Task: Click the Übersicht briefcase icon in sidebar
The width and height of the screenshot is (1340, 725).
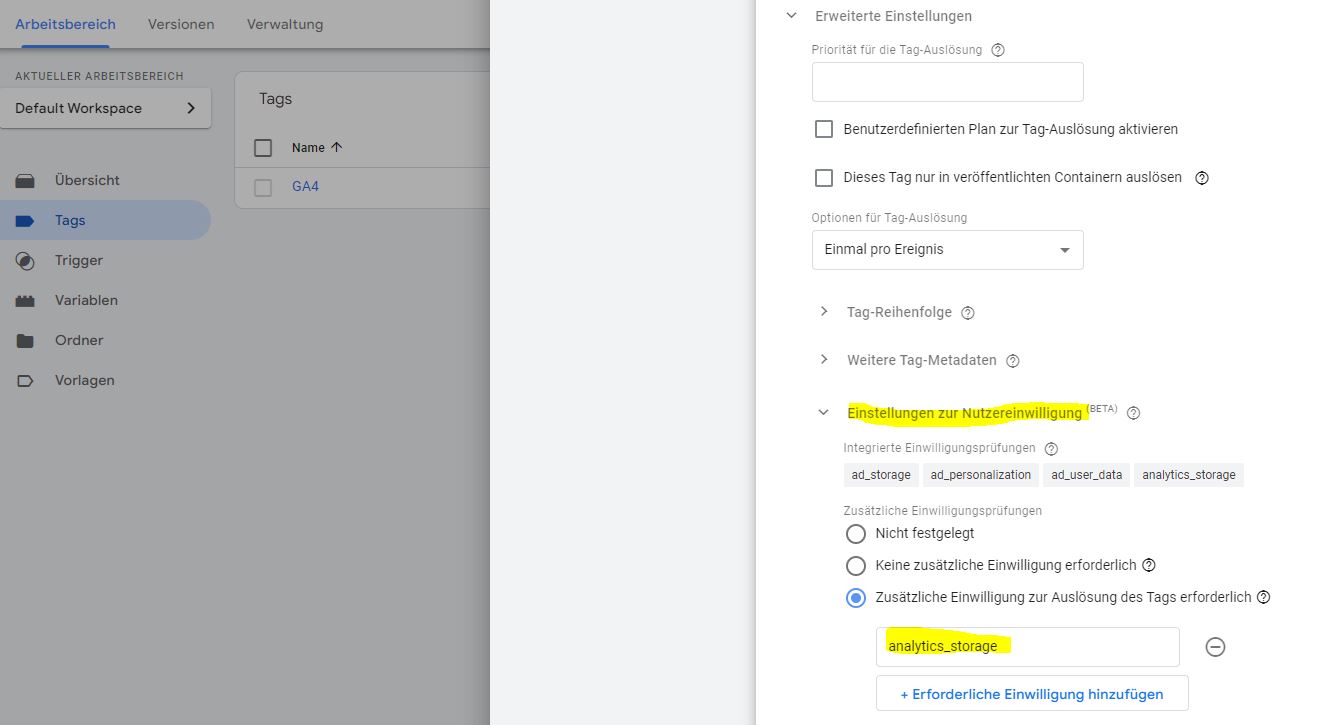Action: 25,181
